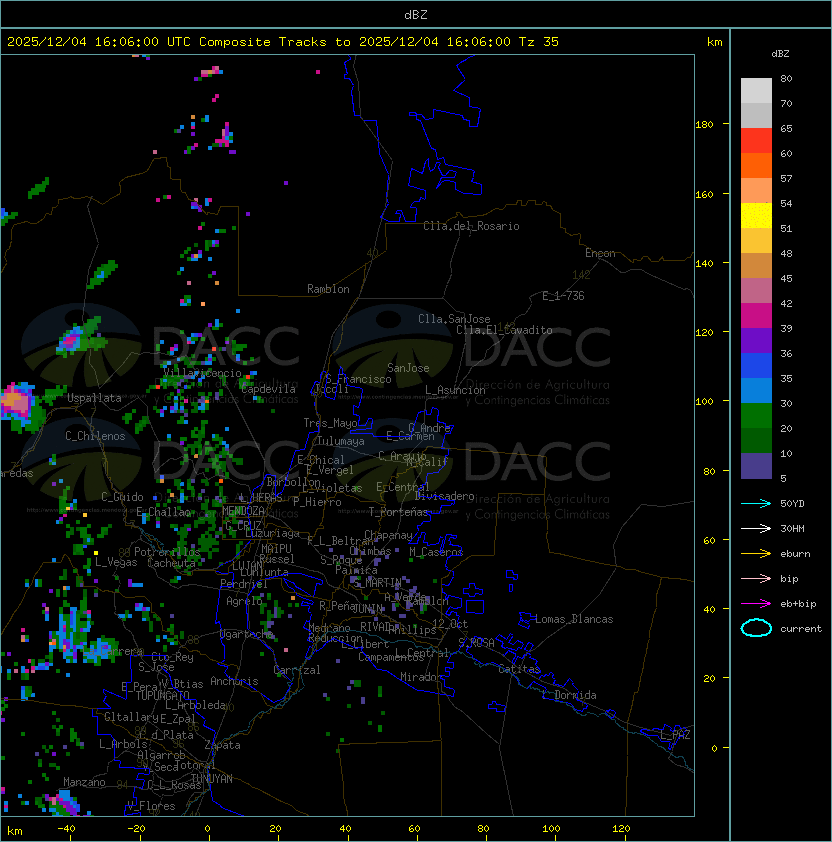Click the 'Composite Tracks' timestamp header text
Viewport: 832px width, 842px height.
coord(283,42)
